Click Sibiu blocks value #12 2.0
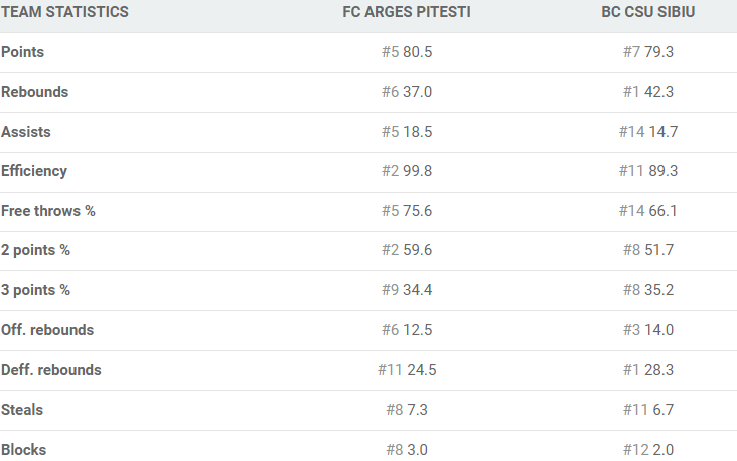737x461 pixels. [x=648, y=450]
